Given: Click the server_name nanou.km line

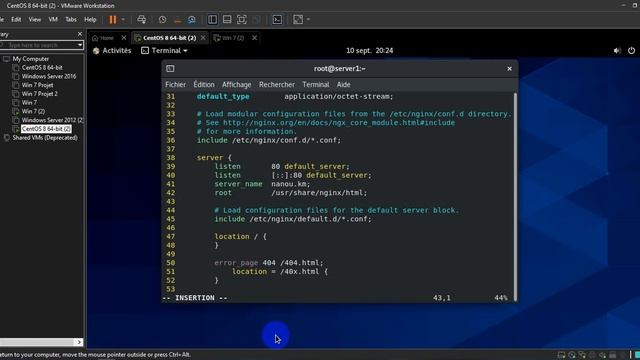Looking at the screenshot, I should (262, 184).
